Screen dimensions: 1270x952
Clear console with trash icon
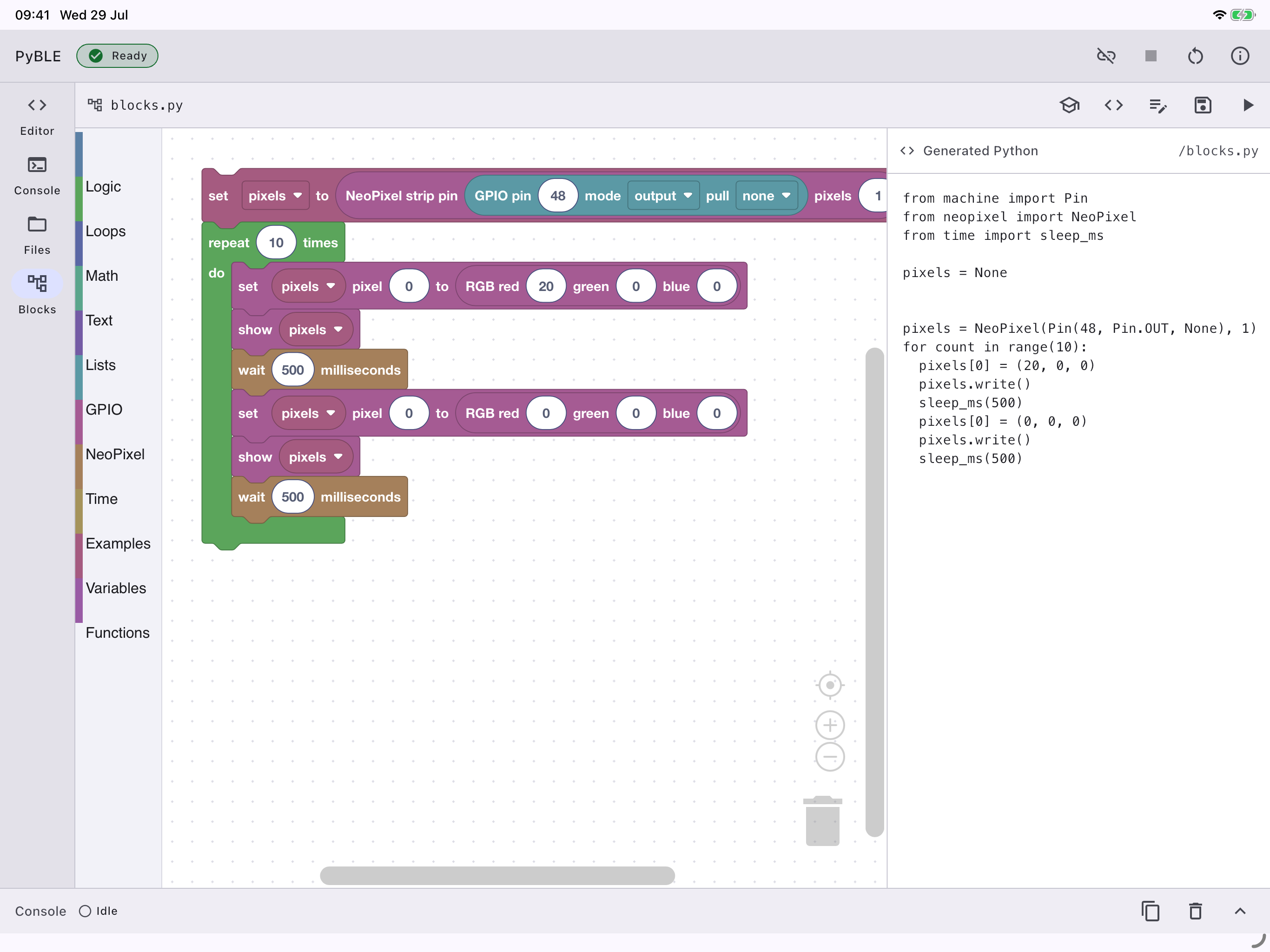click(1195, 911)
